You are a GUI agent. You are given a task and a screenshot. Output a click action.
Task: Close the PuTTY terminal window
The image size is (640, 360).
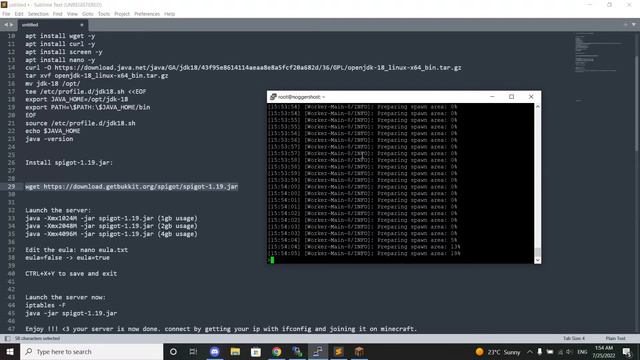[x=531, y=97]
